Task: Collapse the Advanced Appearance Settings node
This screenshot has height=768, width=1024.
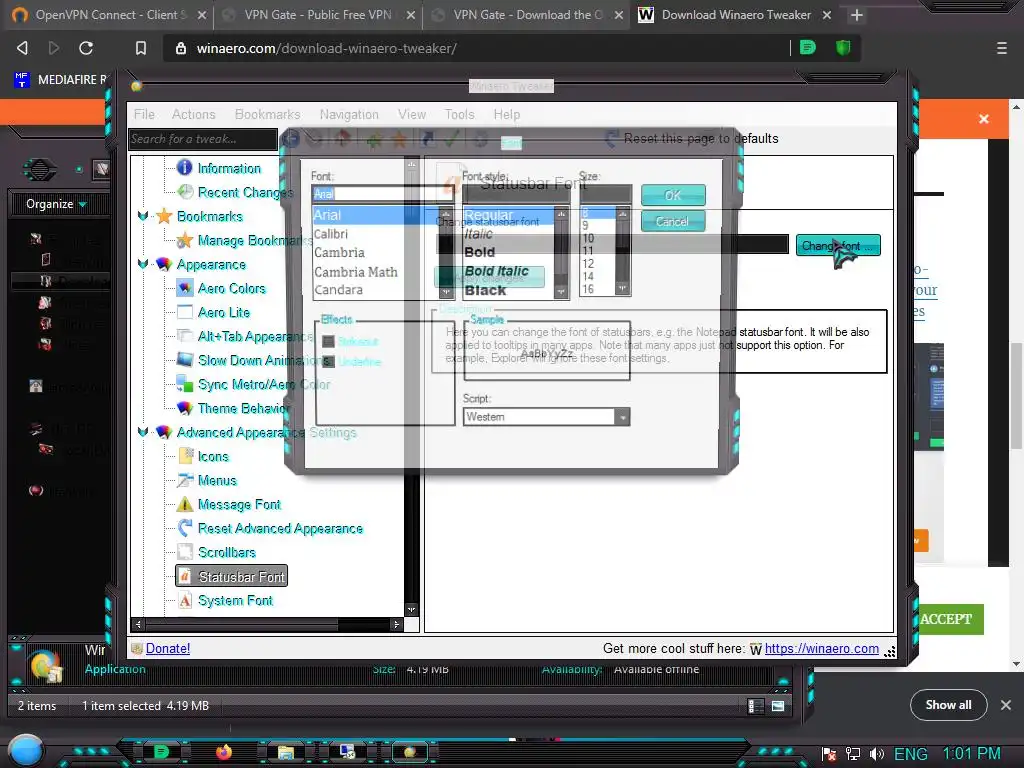Action: click(x=143, y=432)
